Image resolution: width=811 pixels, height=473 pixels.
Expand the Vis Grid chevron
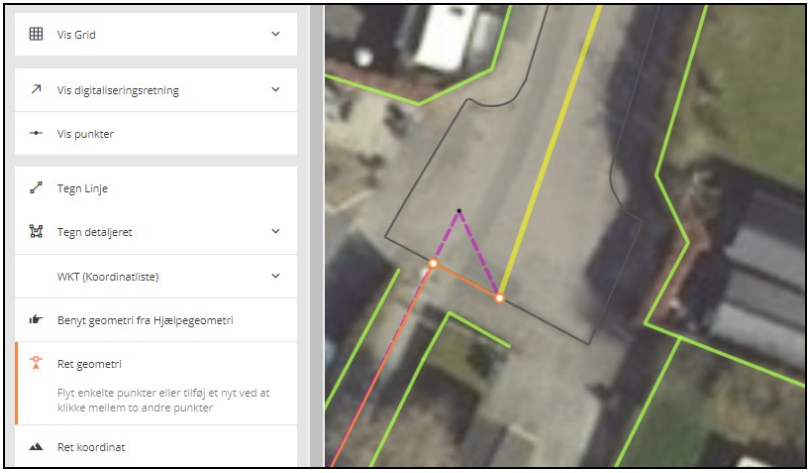click(x=276, y=34)
